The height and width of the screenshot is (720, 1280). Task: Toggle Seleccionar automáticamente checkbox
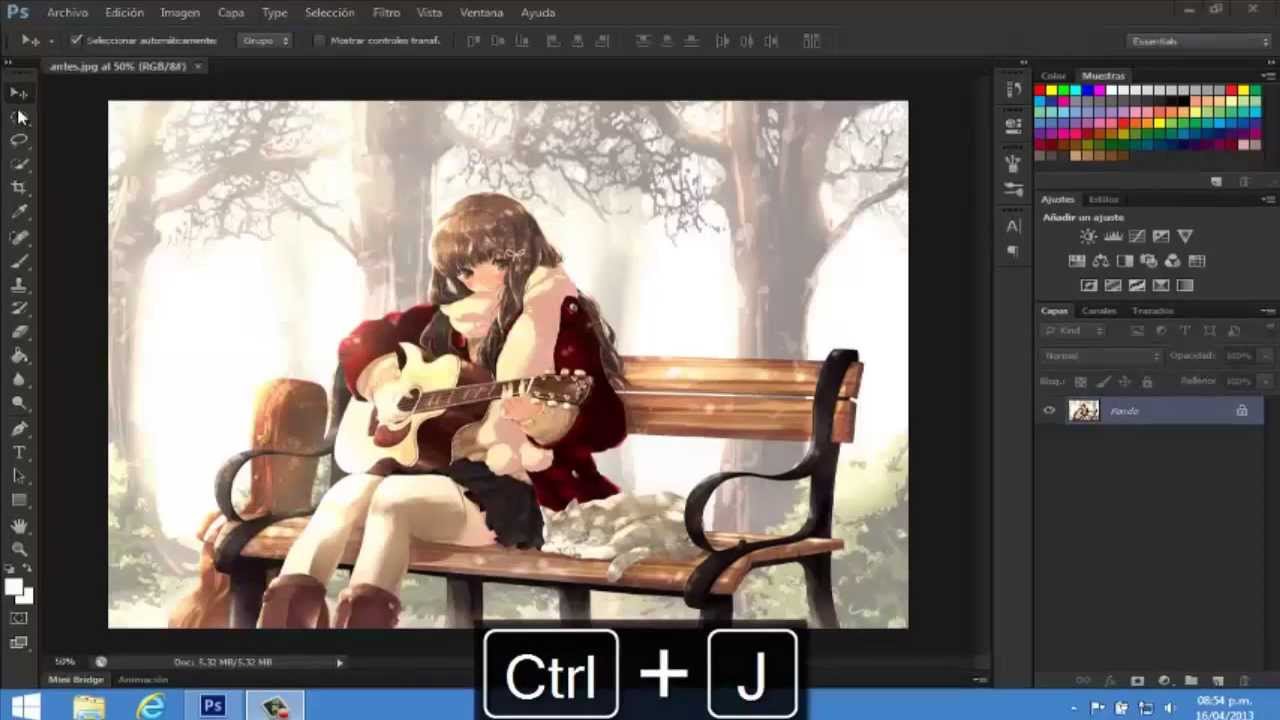pos(76,41)
